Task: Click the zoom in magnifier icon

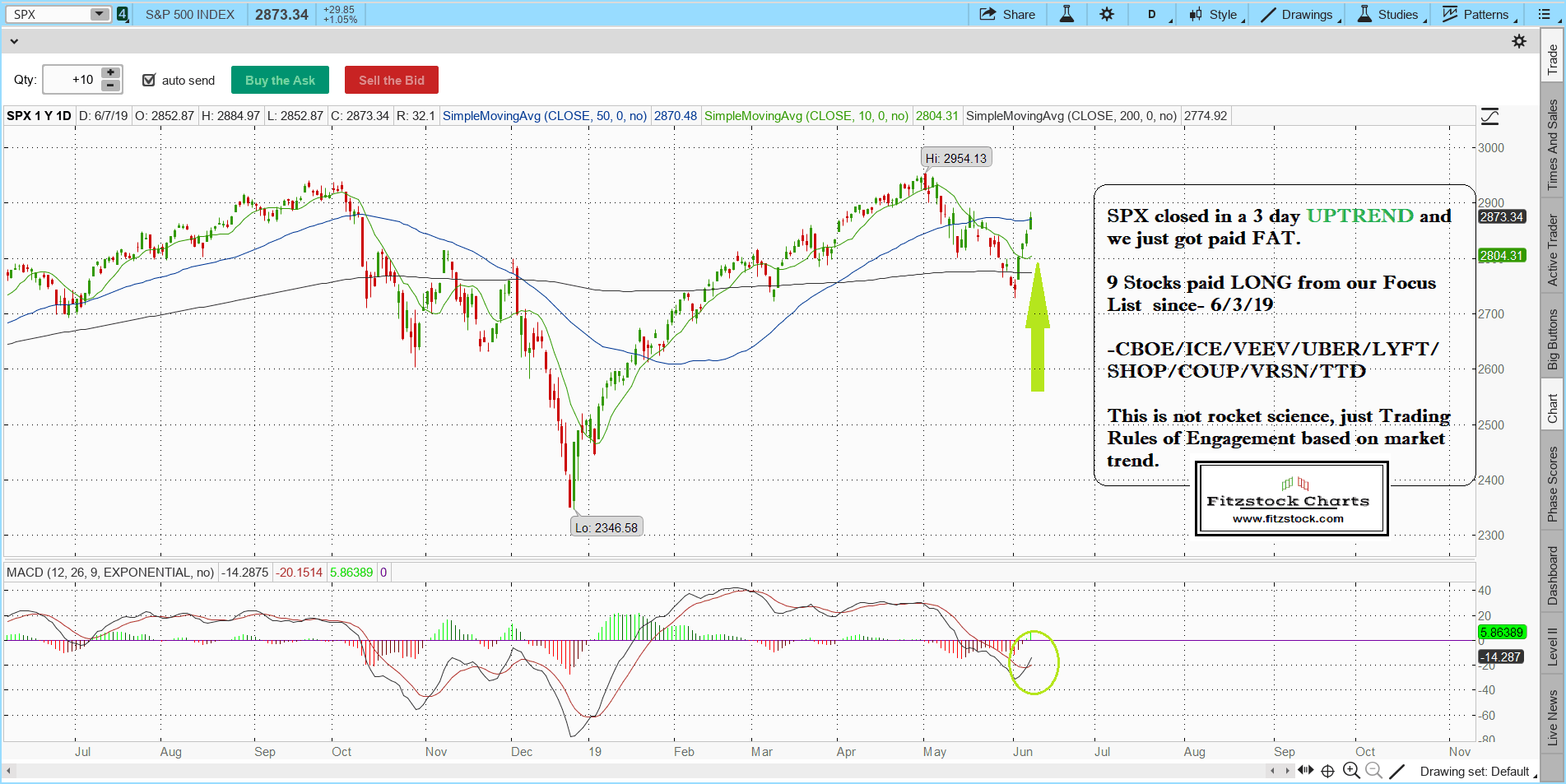Action: [x=1350, y=771]
